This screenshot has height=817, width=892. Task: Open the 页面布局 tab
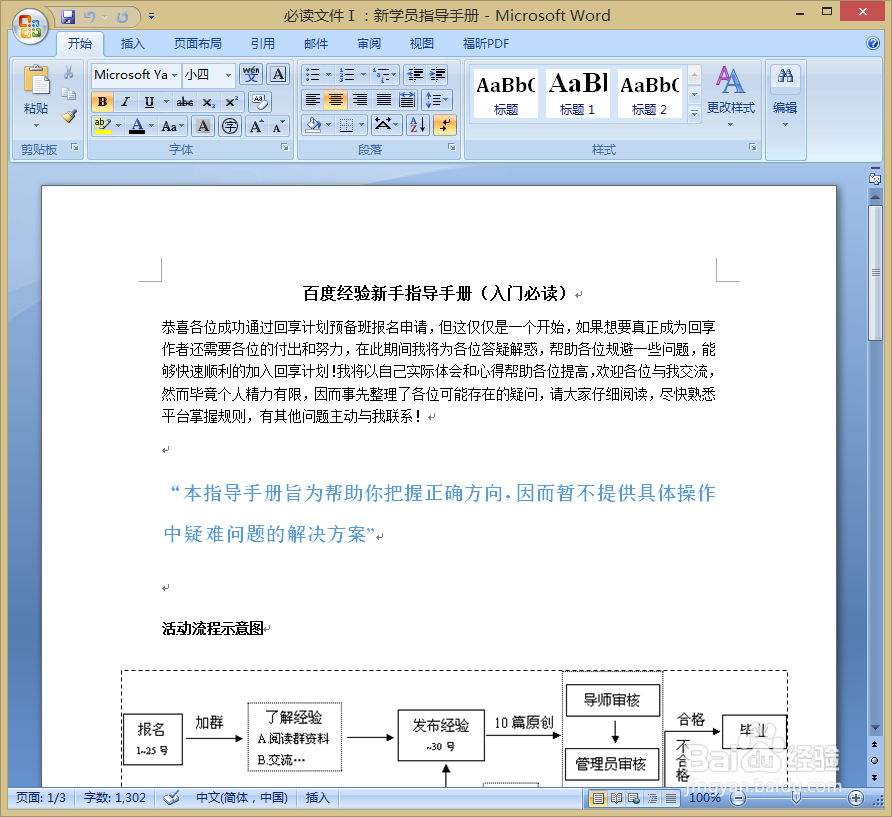point(197,43)
